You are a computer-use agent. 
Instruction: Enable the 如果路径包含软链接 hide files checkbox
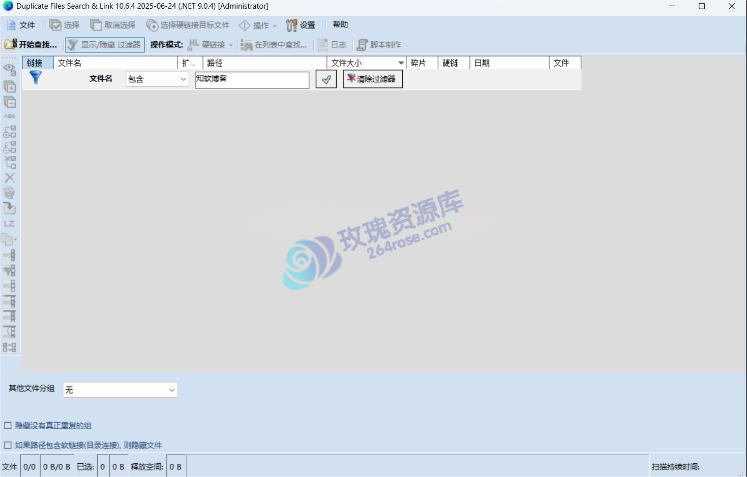click(x=8, y=445)
